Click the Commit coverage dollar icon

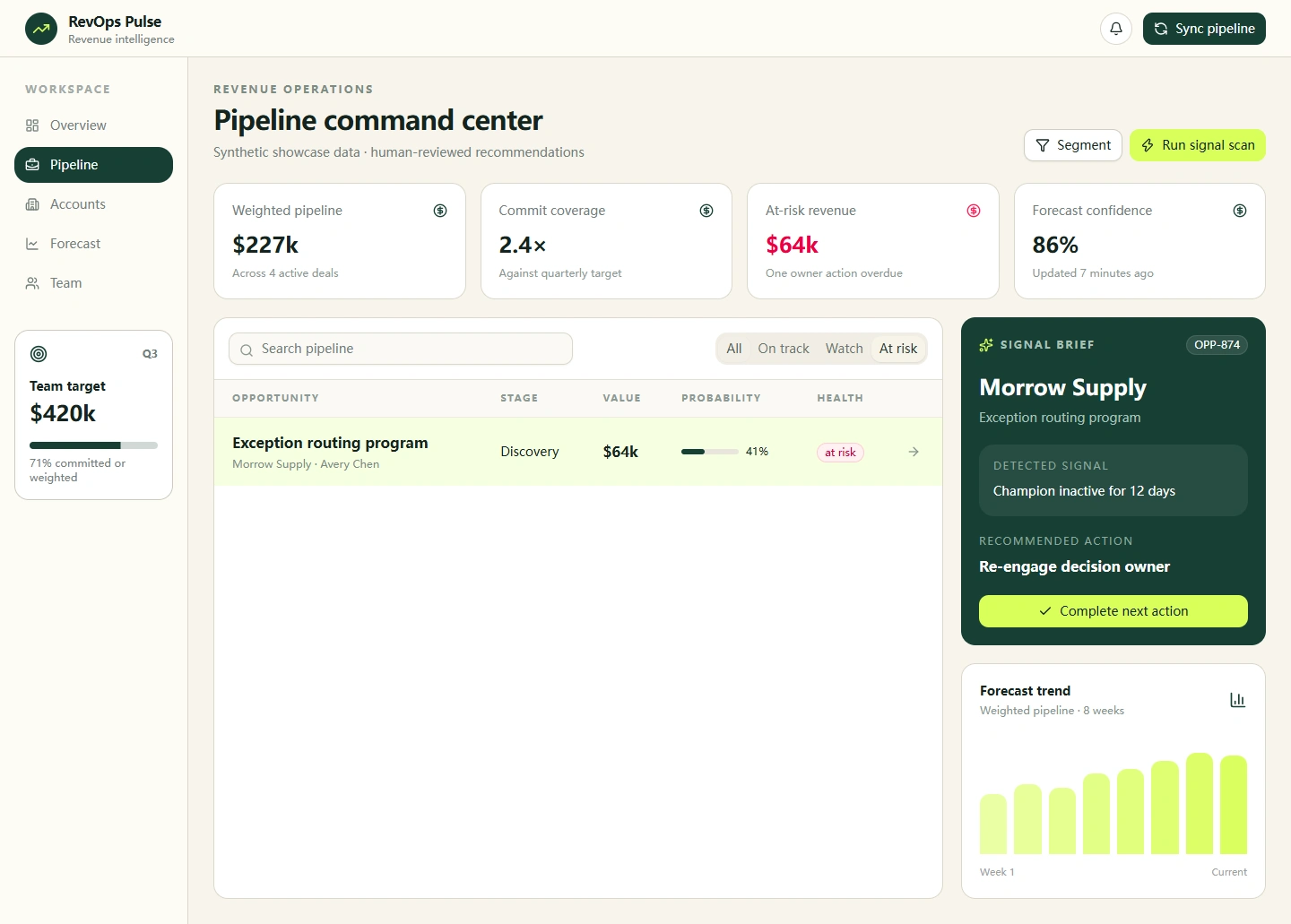[706, 211]
